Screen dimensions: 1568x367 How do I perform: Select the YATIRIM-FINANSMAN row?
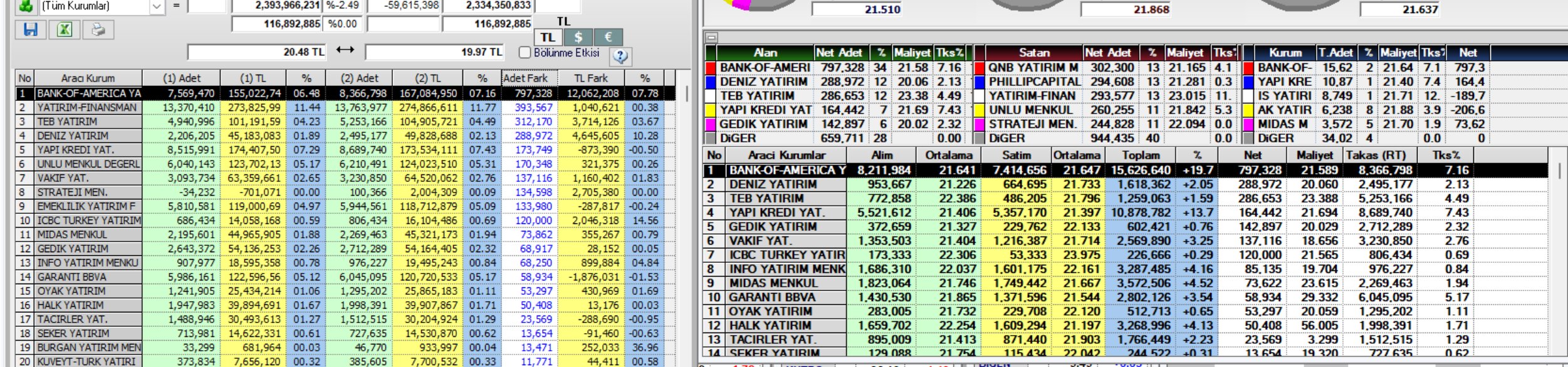[x=345, y=107]
